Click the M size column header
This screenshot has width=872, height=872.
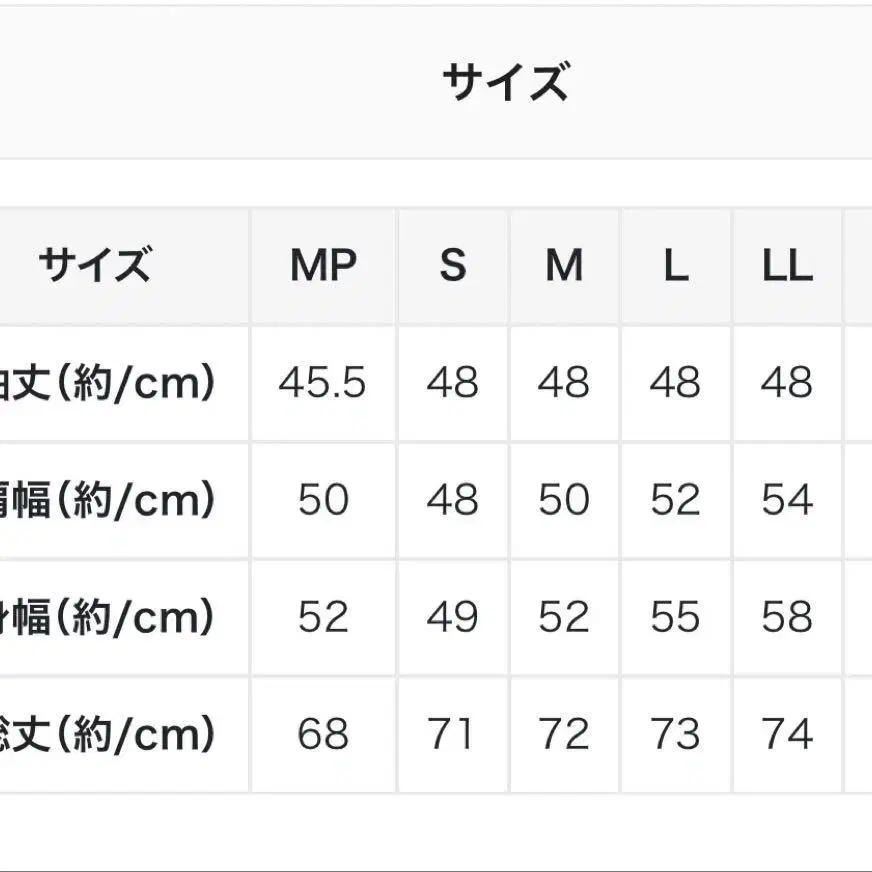point(564,266)
